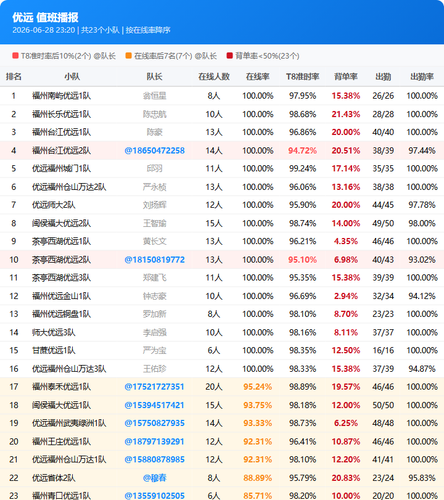
Task: Select team 师大优远3队 in row 14
Action: pyautogui.click(x=54, y=332)
